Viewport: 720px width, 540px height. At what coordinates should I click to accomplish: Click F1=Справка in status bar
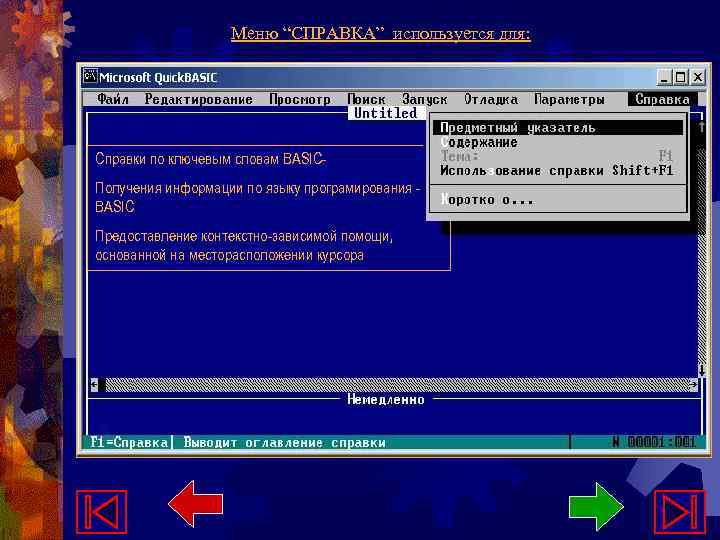(129, 442)
